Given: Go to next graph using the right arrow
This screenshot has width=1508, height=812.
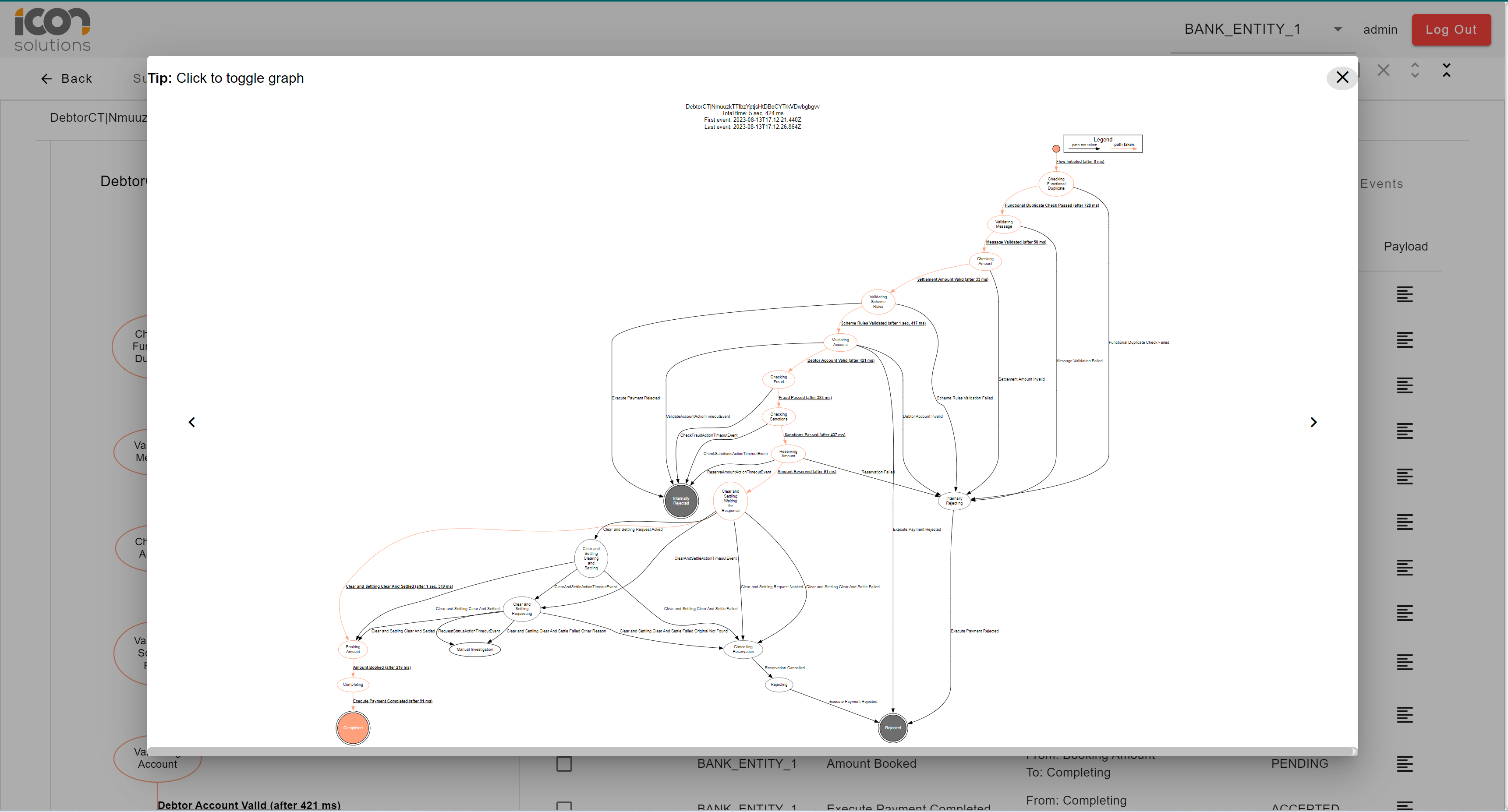Looking at the screenshot, I should point(1313,421).
